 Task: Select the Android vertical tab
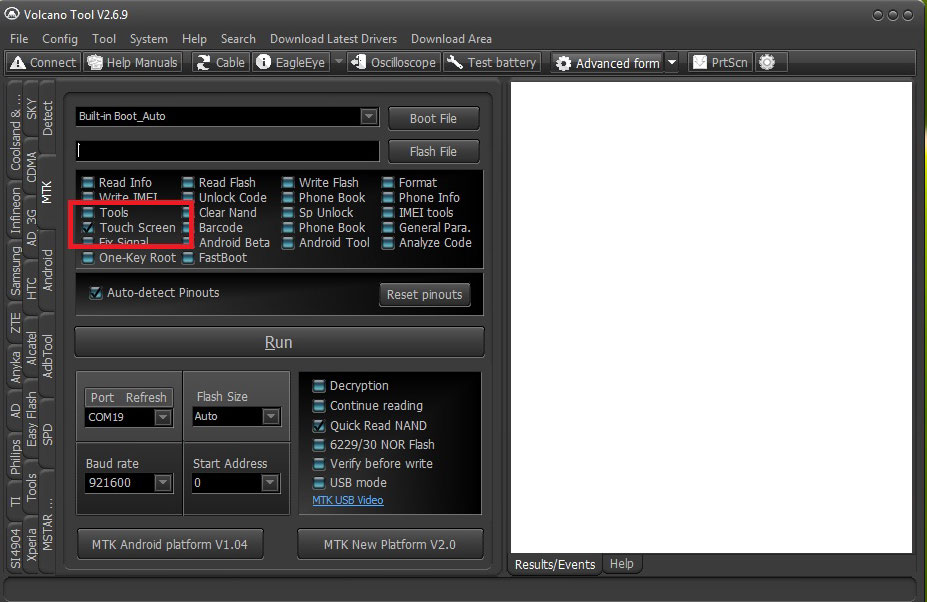point(47,271)
